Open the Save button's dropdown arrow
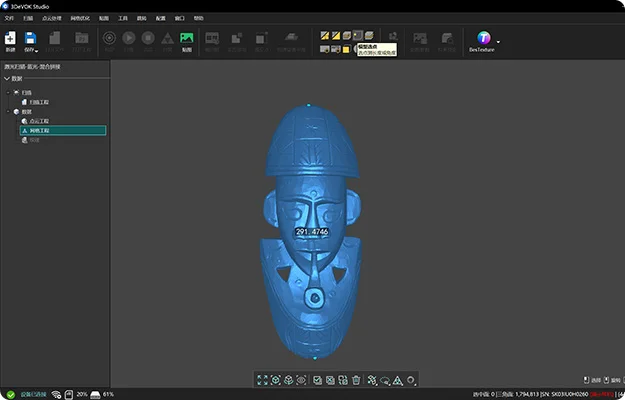This screenshot has height=400, width=625. pos(39,49)
